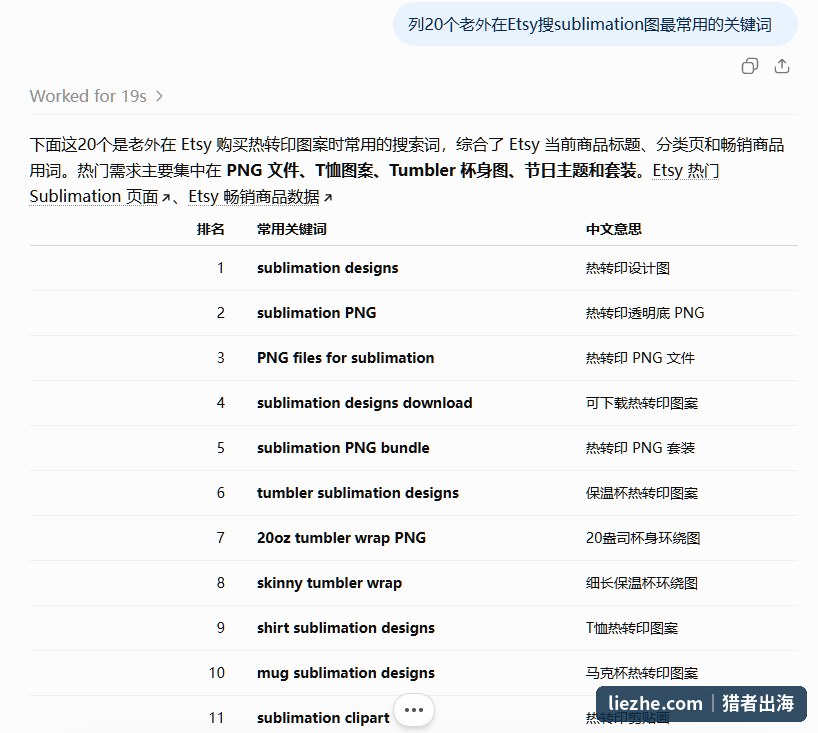Click the translation T恤热转印图案
818x733 pixels.
coord(632,628)
